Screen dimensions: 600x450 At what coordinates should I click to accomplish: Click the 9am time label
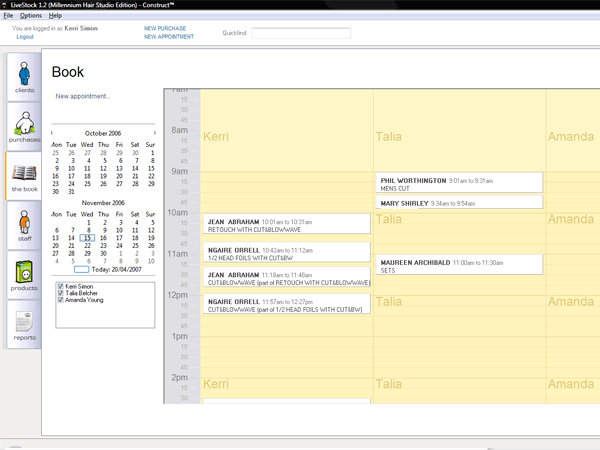coord(179,171)
